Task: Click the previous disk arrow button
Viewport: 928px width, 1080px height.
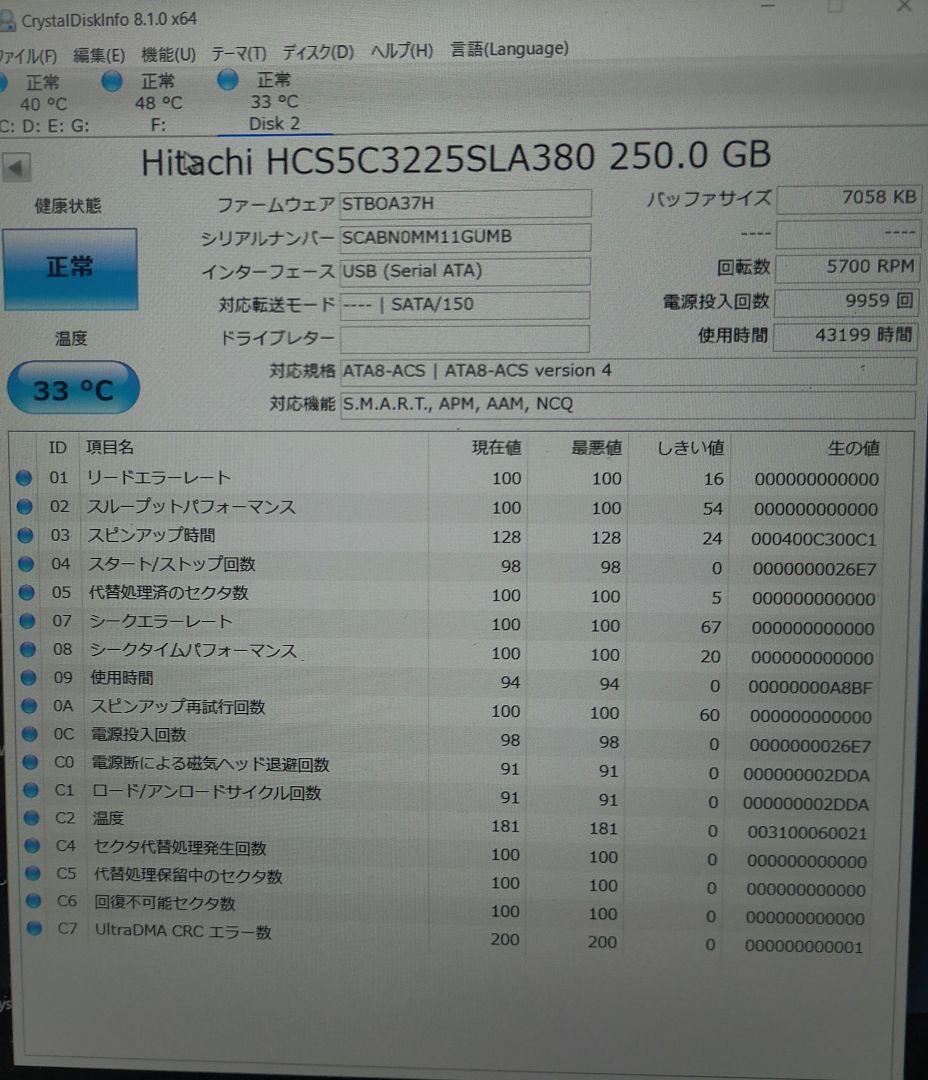Action: click(x=17, y=167)
